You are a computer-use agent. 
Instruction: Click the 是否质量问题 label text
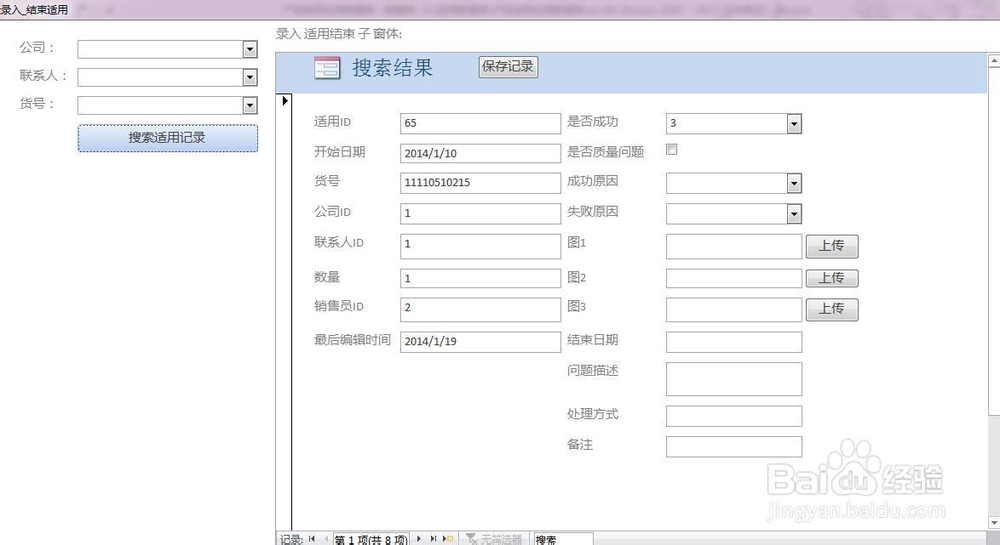click(x=605, y=152)
